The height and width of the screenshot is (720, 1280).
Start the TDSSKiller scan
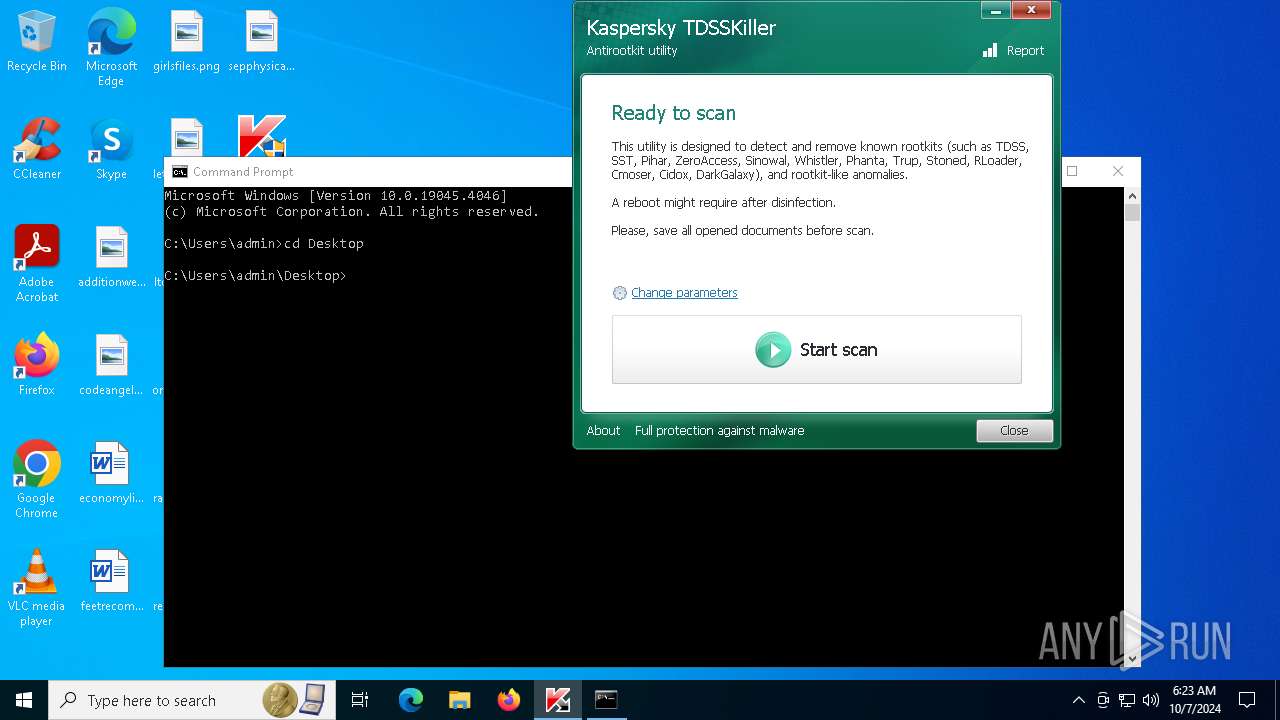click(816, 349)
